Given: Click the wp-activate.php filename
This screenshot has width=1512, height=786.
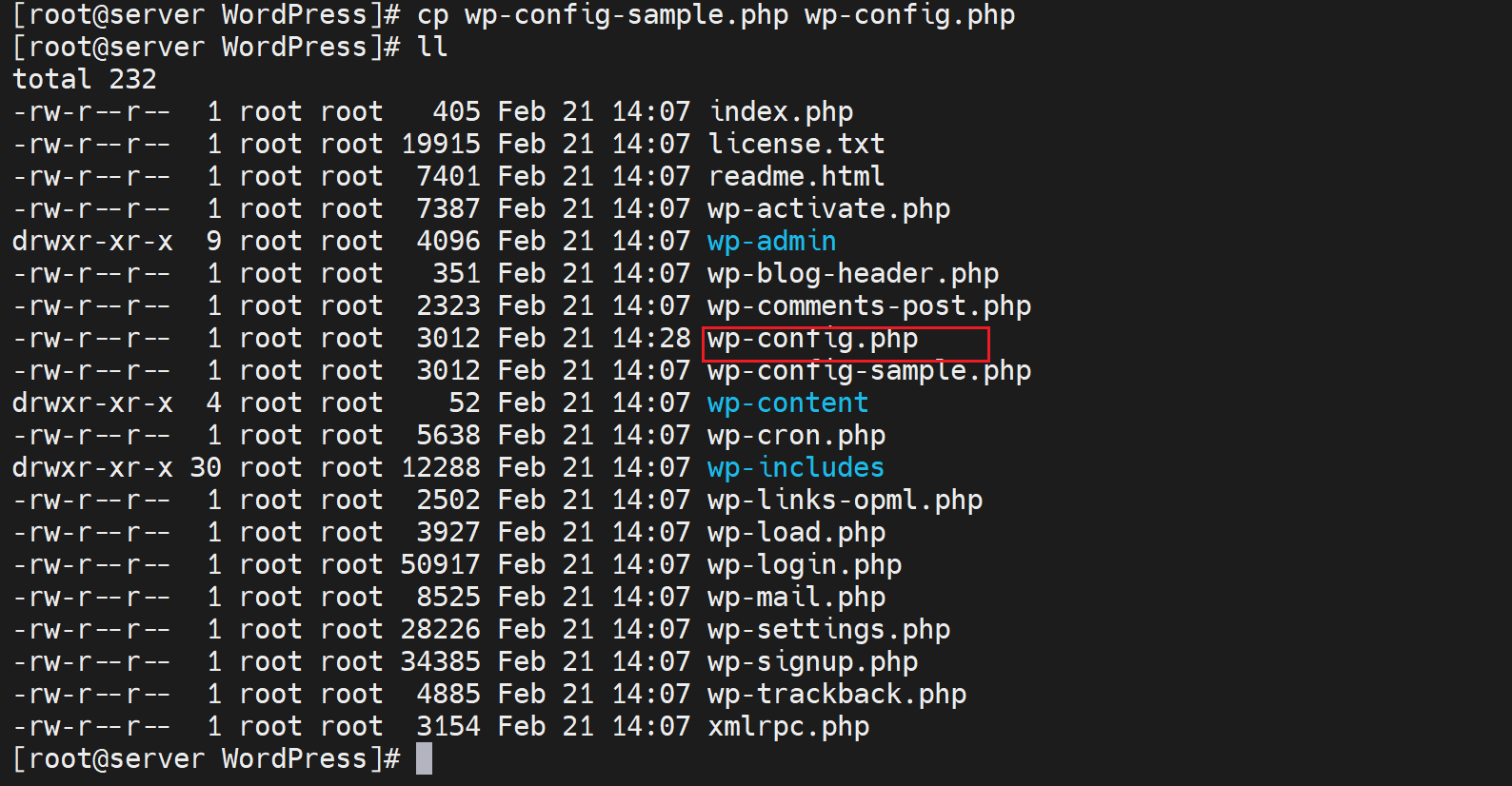Looking at the screenshot, I should coord(828,209).
